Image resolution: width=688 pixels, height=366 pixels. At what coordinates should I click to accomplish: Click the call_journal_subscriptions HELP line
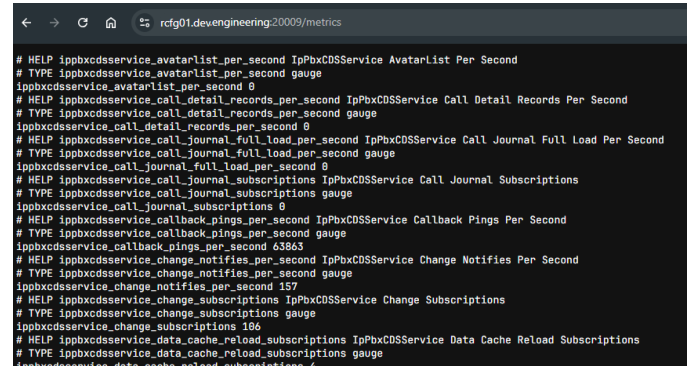[297, 180]
